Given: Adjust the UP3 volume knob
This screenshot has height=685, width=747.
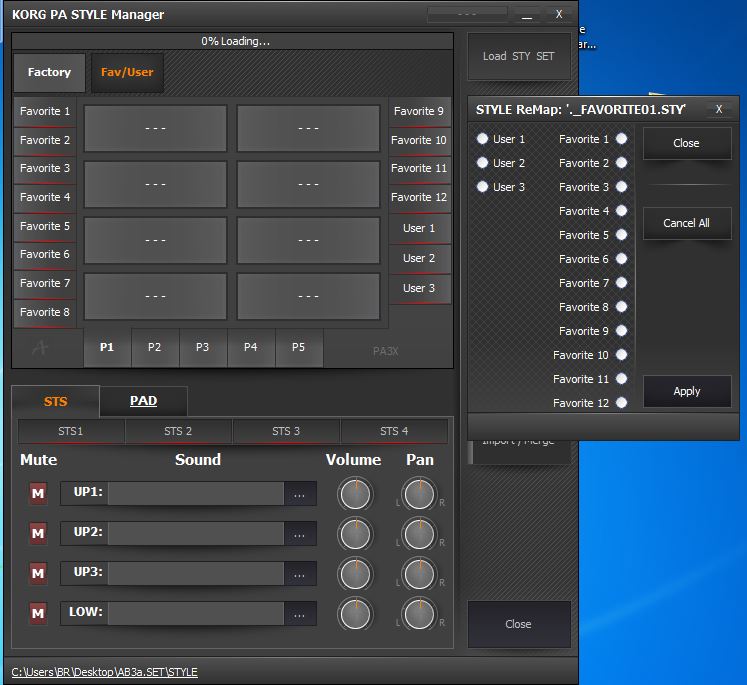Looking at the screenshot, I should [x=355, y=574].
